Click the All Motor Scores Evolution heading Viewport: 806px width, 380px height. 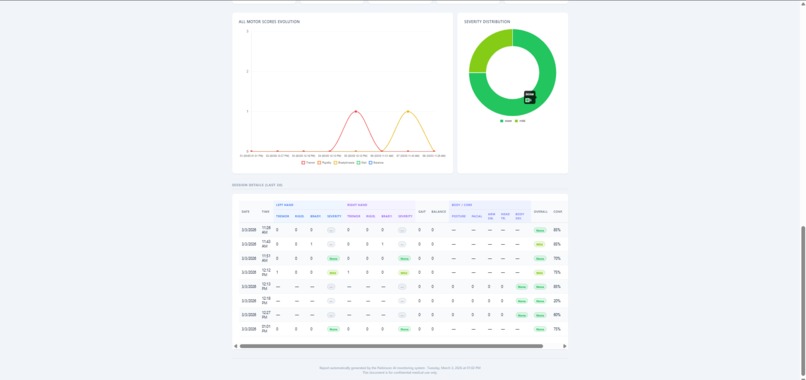pos(269,22)
